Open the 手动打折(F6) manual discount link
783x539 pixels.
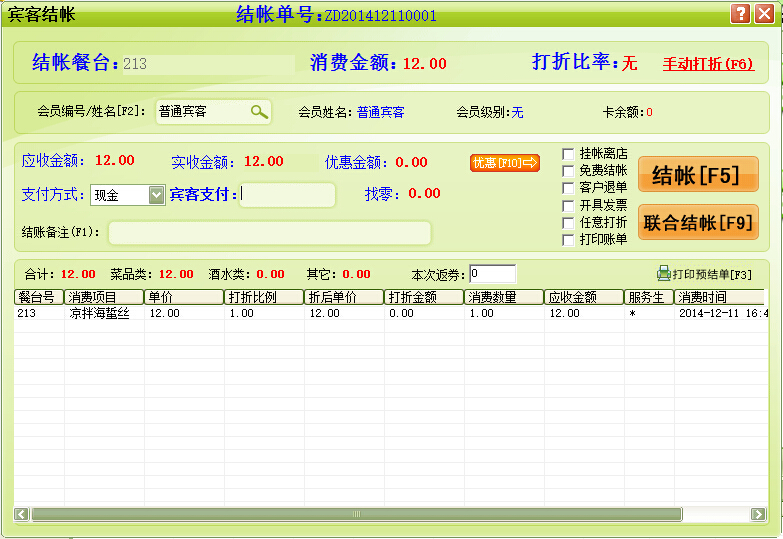[708, 64]
